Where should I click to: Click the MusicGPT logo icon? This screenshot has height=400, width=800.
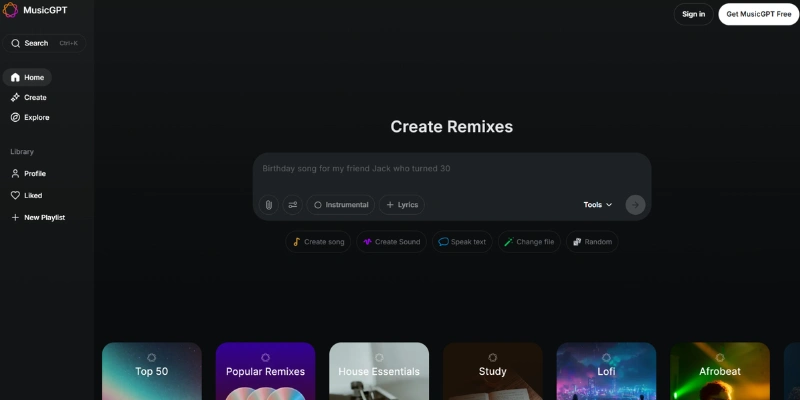(10, 10)
